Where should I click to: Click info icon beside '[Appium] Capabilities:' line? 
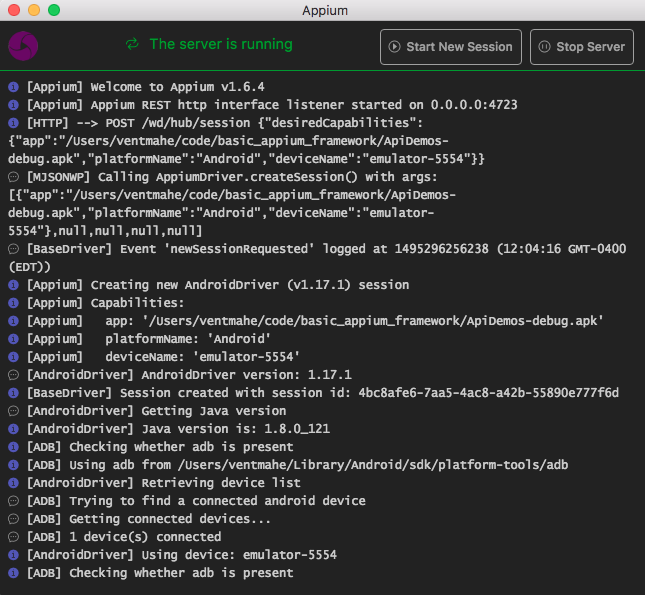coord(13,303)
